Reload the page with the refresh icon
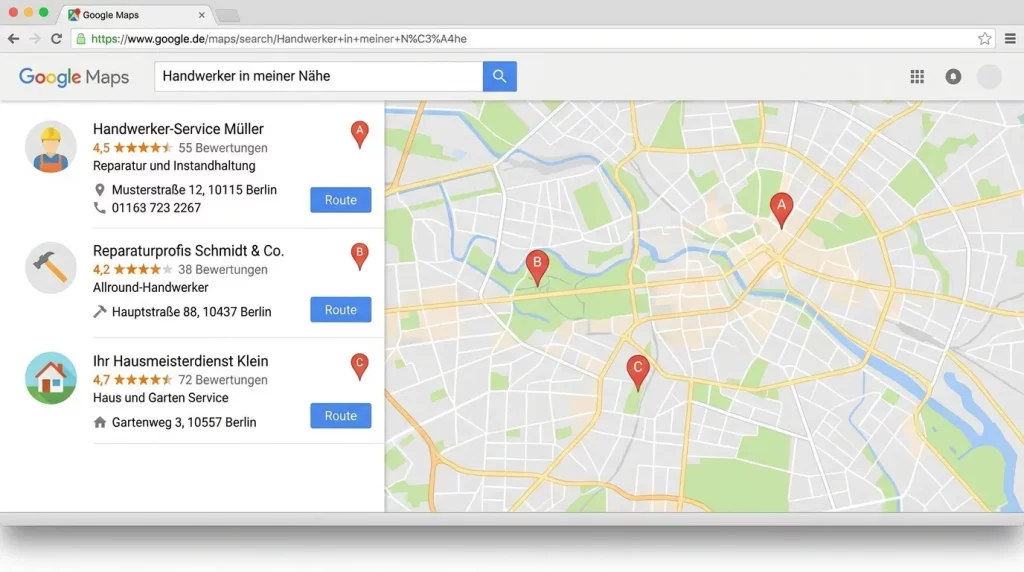This screenshot has width=1024, height=572. click(x=56, y=39)
